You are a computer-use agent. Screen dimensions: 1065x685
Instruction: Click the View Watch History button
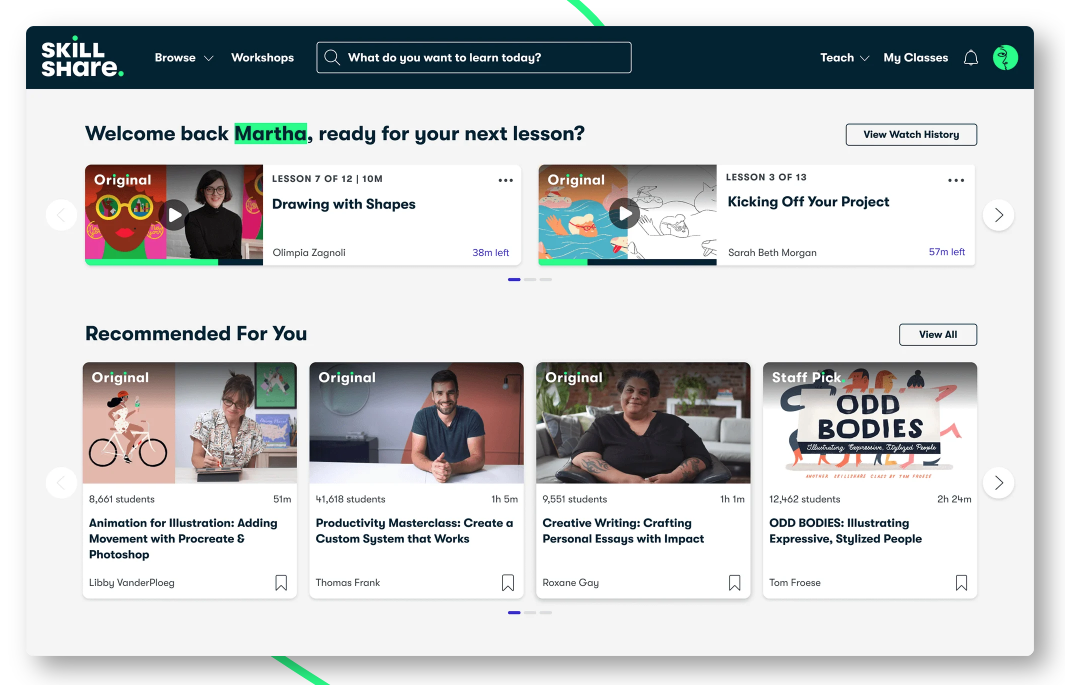910,134
